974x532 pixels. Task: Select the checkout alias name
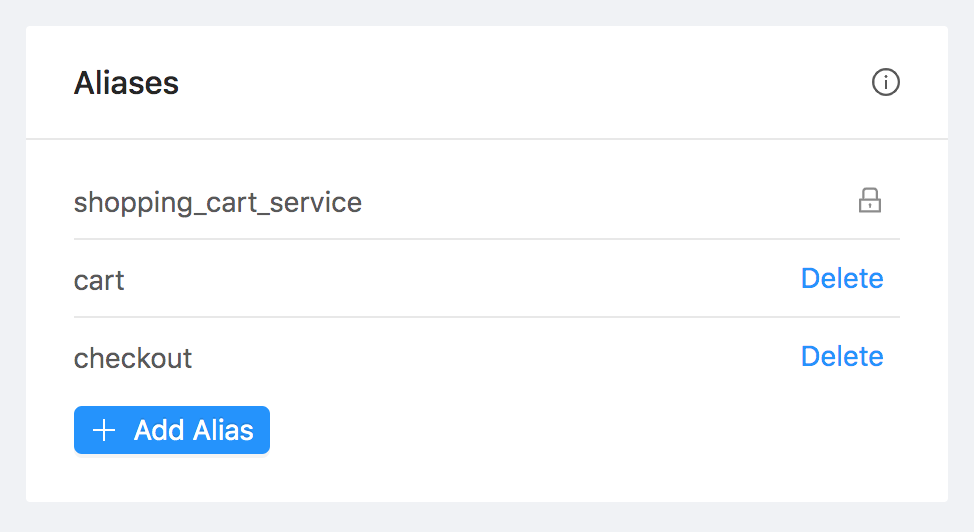tap(133, 358)
